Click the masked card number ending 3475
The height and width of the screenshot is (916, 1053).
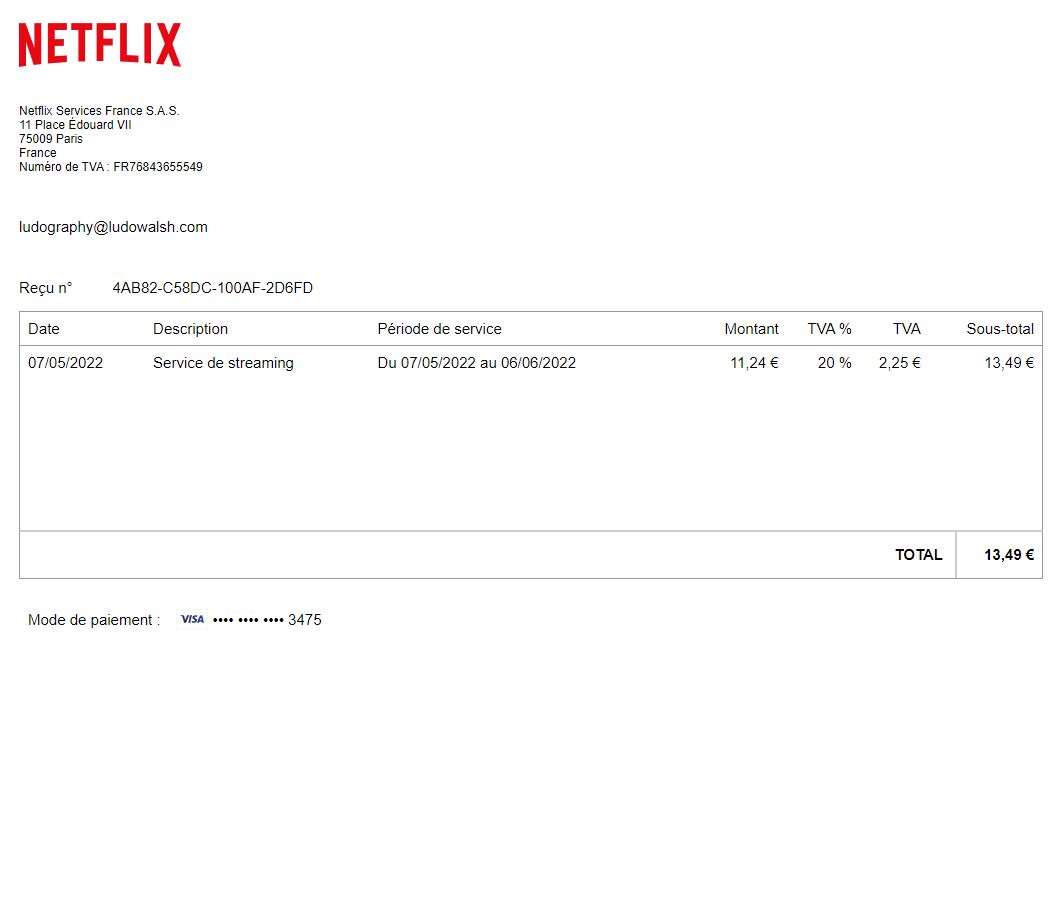[x=267, y=620]
